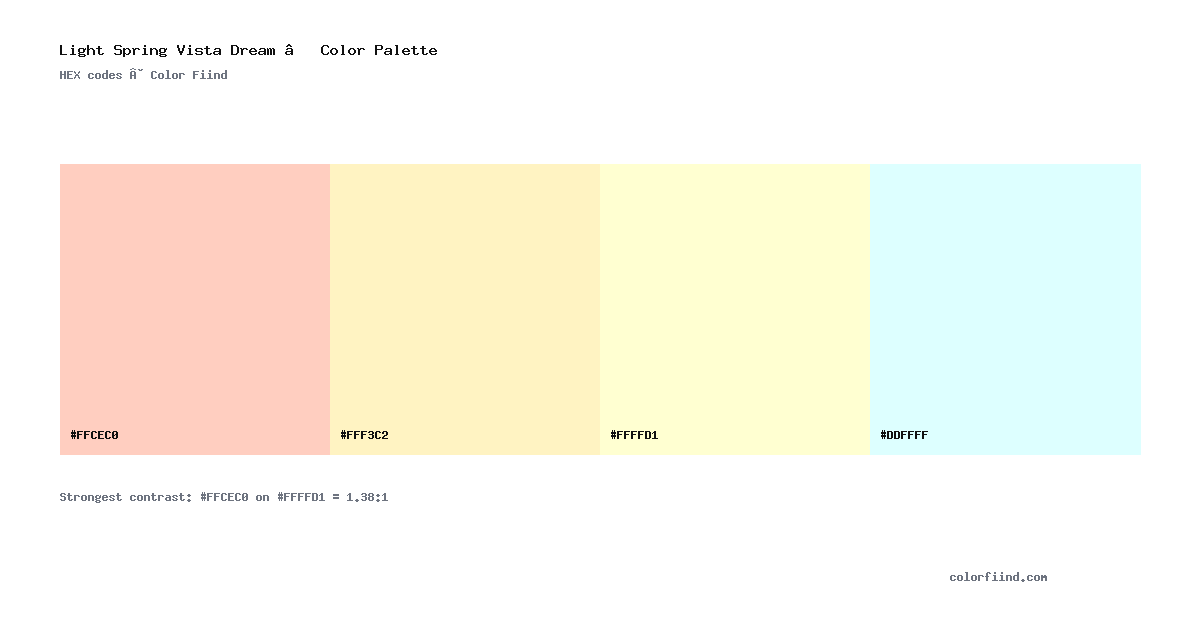Open the colorfiind.com link
This screenshot has height=630, width=1200.
tap(998, 577)
